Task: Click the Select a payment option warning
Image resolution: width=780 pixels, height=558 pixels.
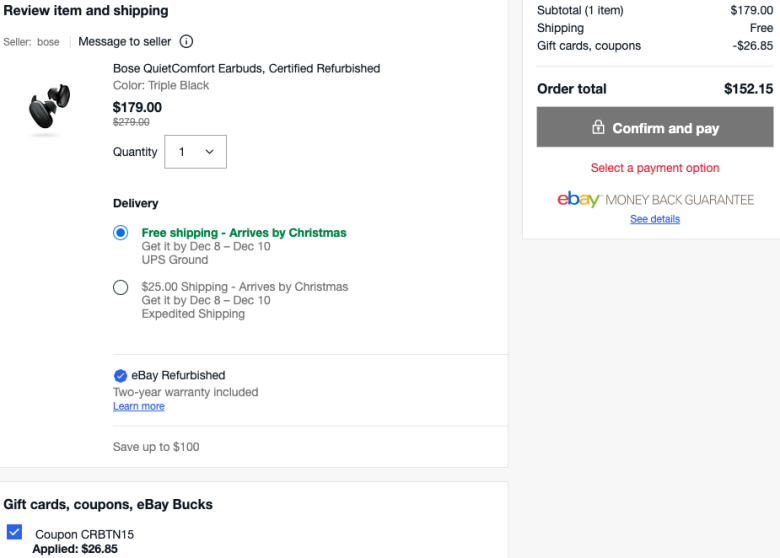Action: pos(655,168)
